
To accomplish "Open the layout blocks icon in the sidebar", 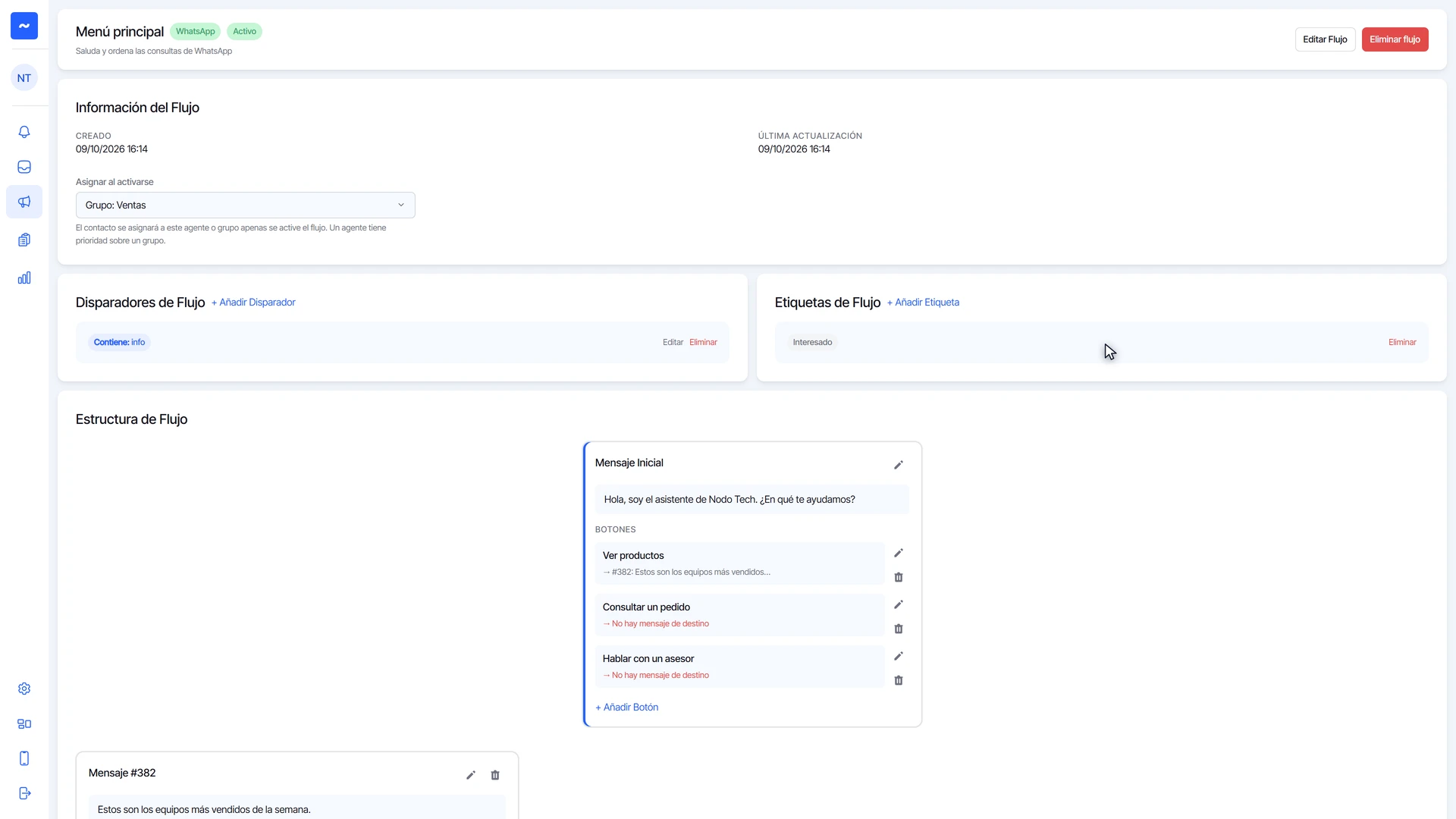I will [x=24, y=723].
